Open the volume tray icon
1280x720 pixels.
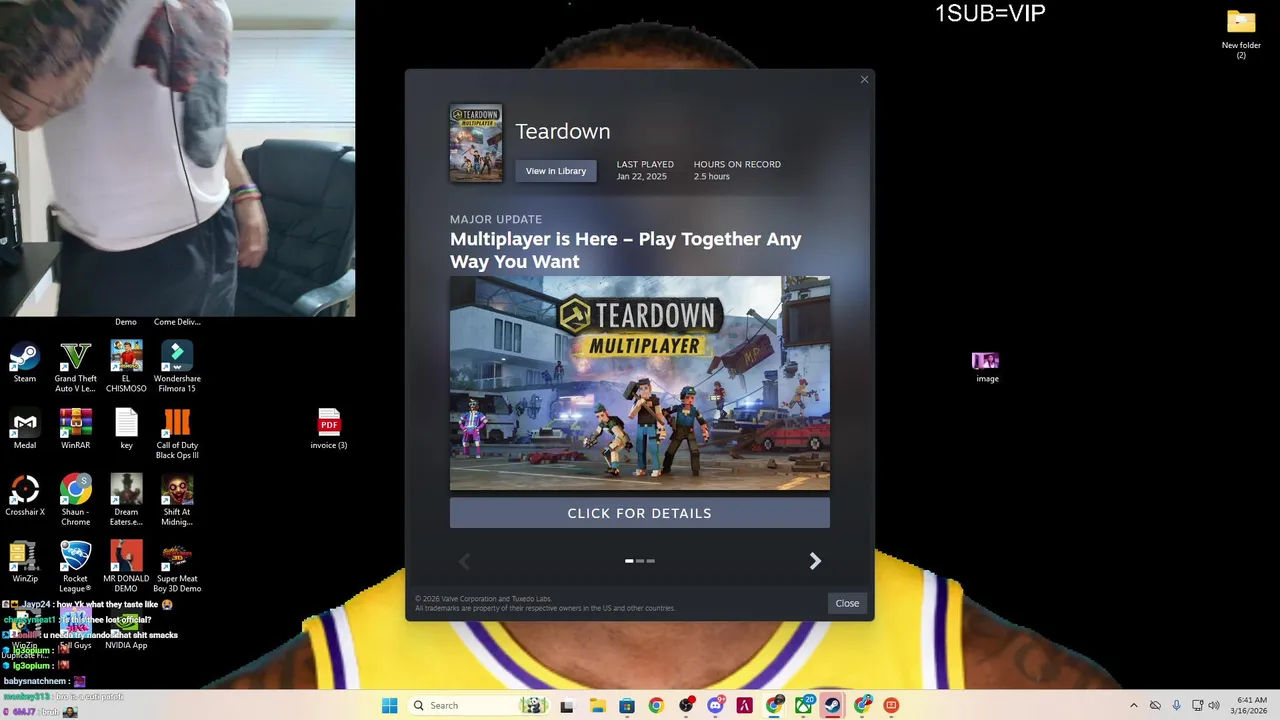(x=1214, y=705)
